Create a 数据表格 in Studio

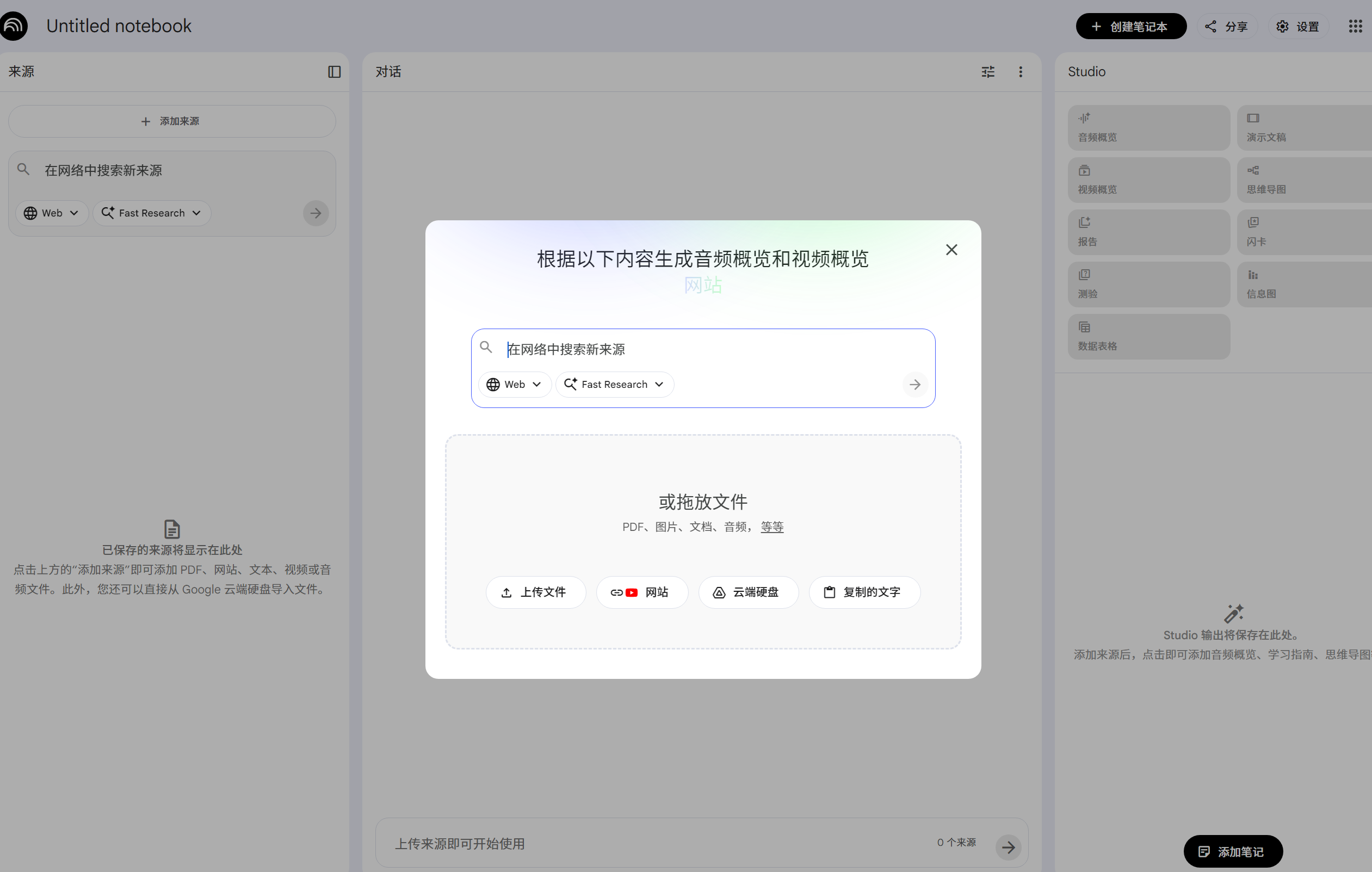click(1148, 337)
